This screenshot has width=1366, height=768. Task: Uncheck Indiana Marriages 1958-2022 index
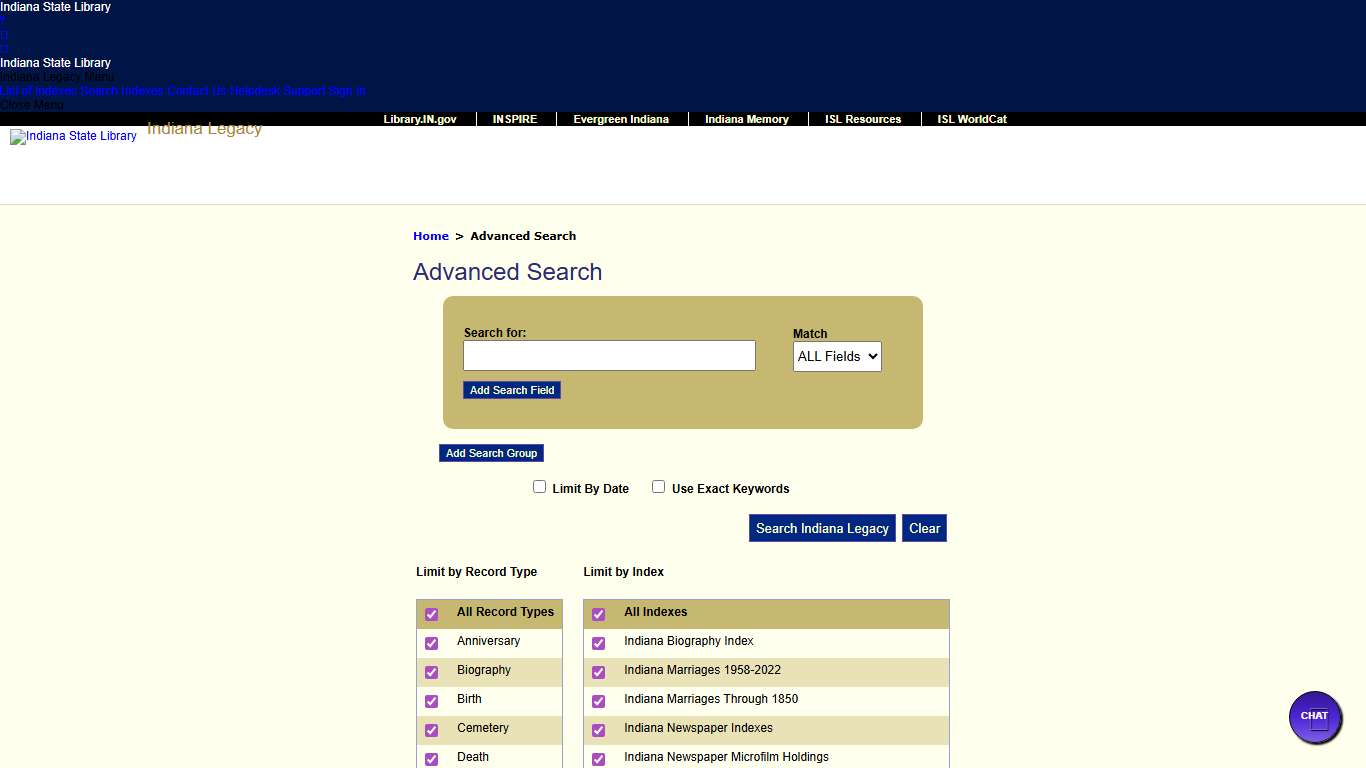point(599,672)
